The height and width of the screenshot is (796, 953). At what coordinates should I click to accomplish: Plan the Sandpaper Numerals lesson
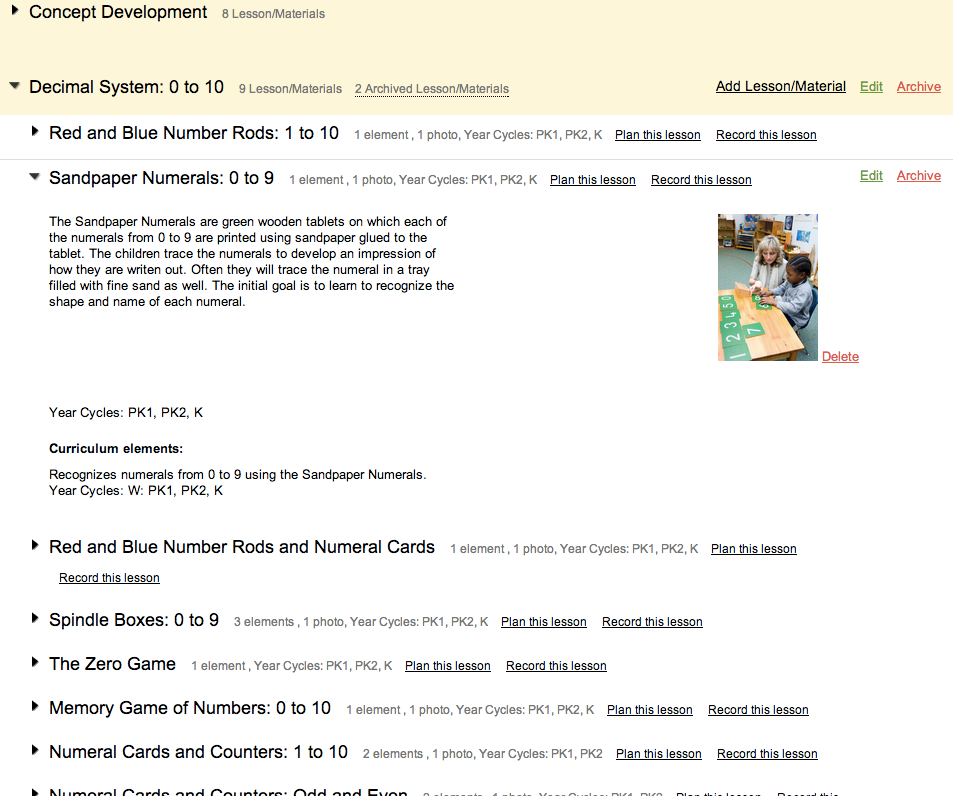point(593,180)
